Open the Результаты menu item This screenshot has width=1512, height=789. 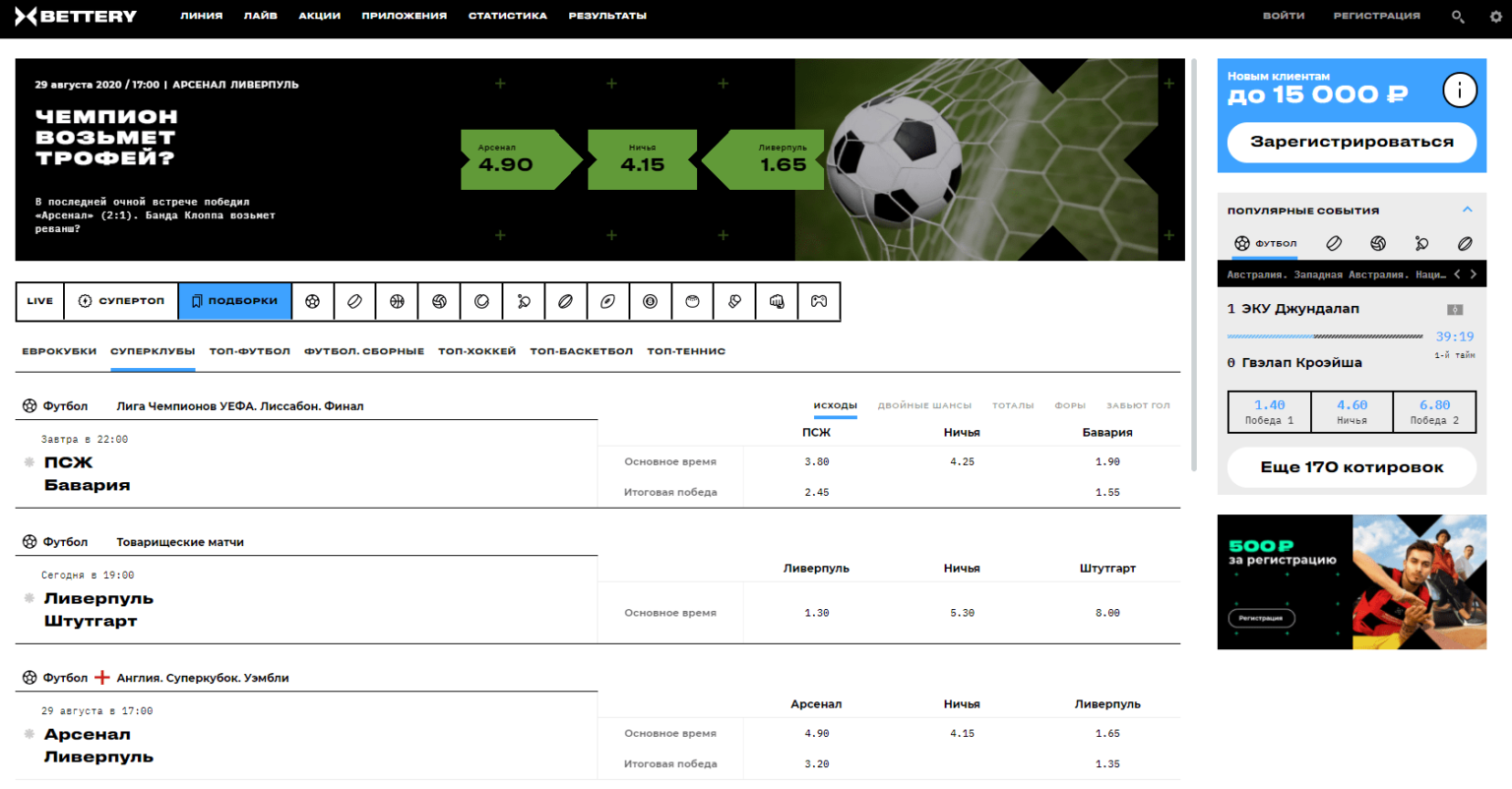click(607, 16)
